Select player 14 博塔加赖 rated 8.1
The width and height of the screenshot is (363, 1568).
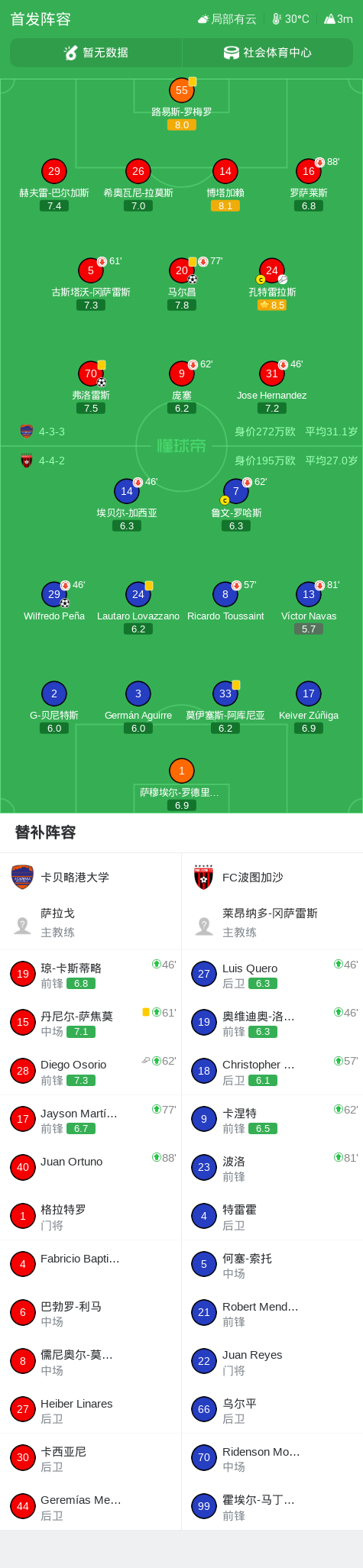[225, 172]
